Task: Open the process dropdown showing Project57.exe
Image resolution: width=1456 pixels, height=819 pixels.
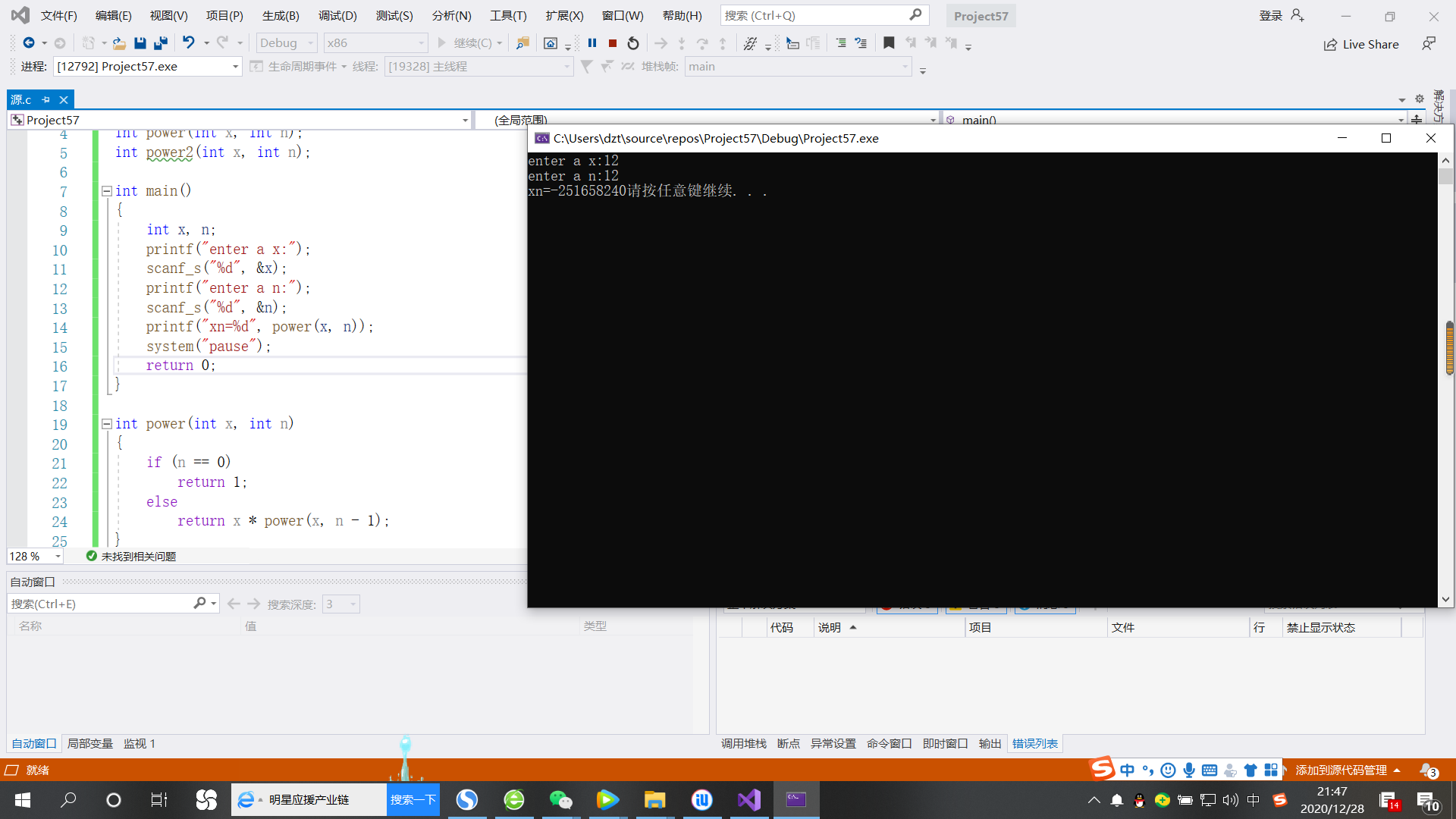Action: tap(235, 67)
